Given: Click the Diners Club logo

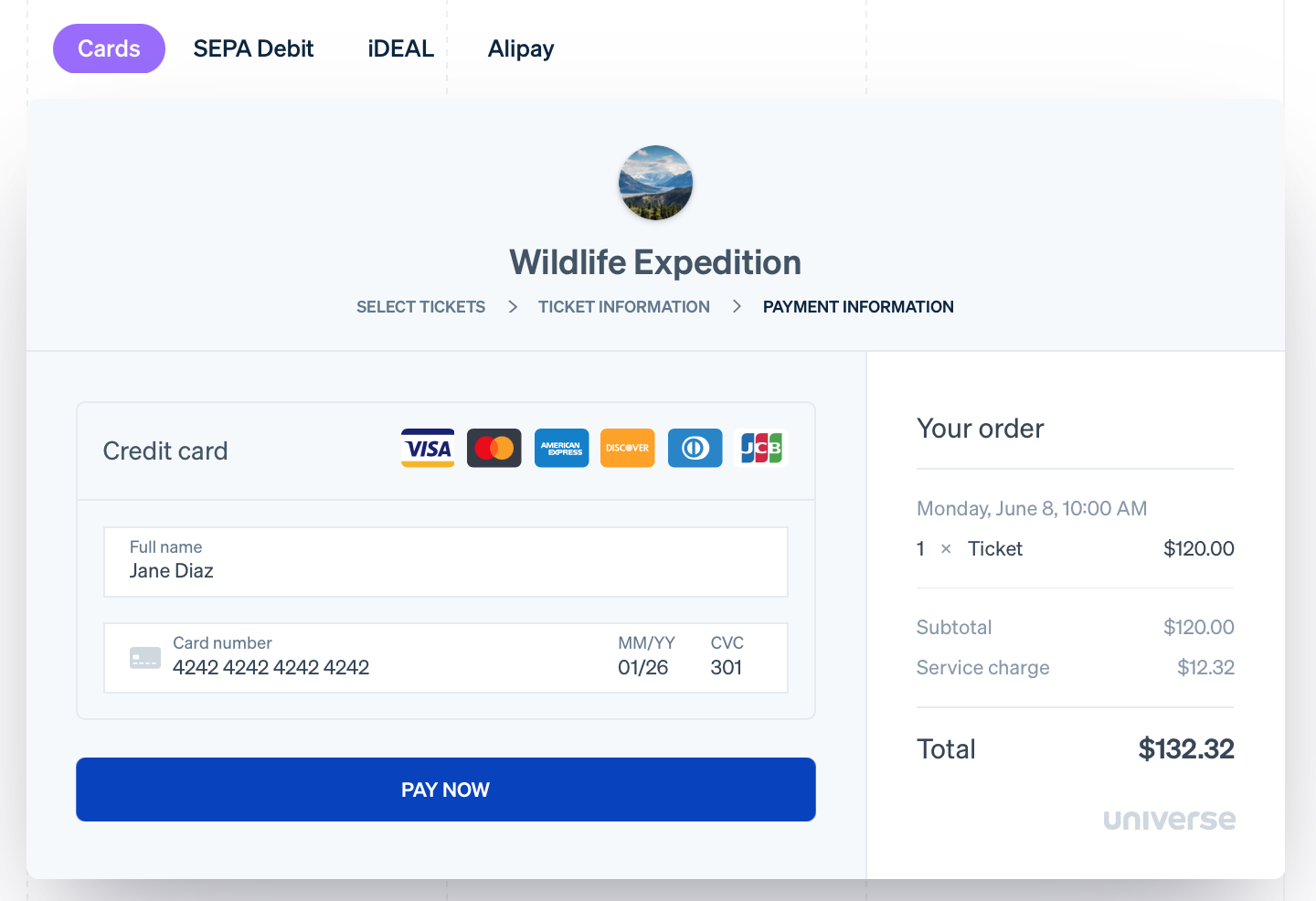Looking at the screenshot, I should coord(695,448).
